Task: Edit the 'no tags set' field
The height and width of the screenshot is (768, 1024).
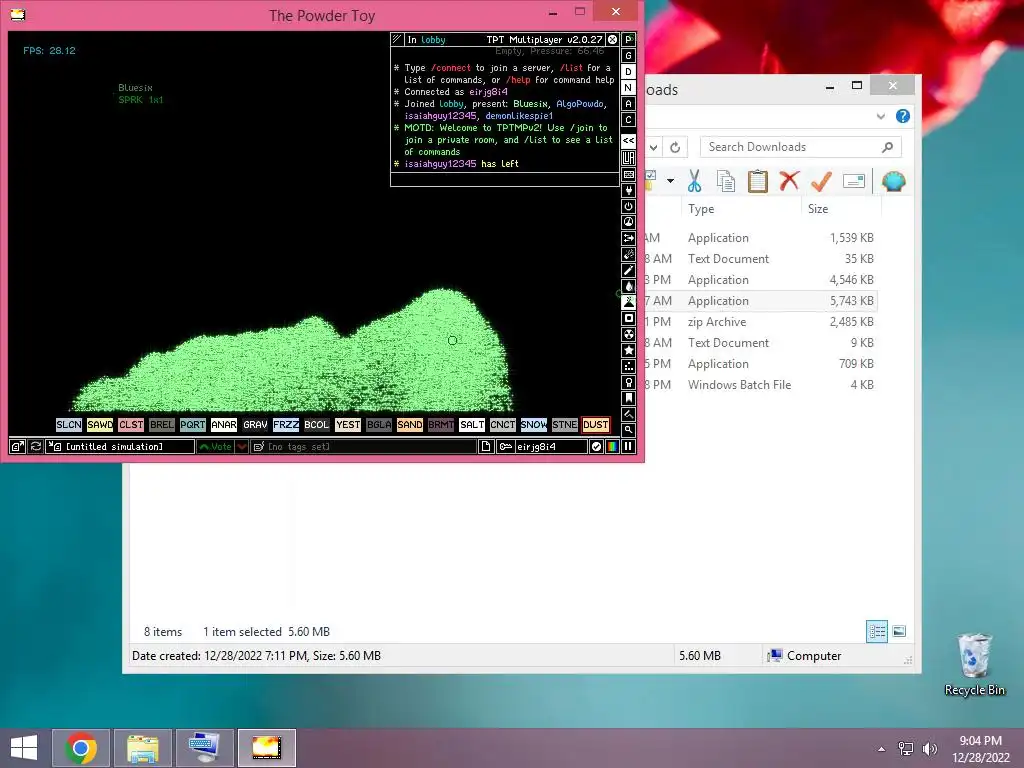Action: (364, 447)
